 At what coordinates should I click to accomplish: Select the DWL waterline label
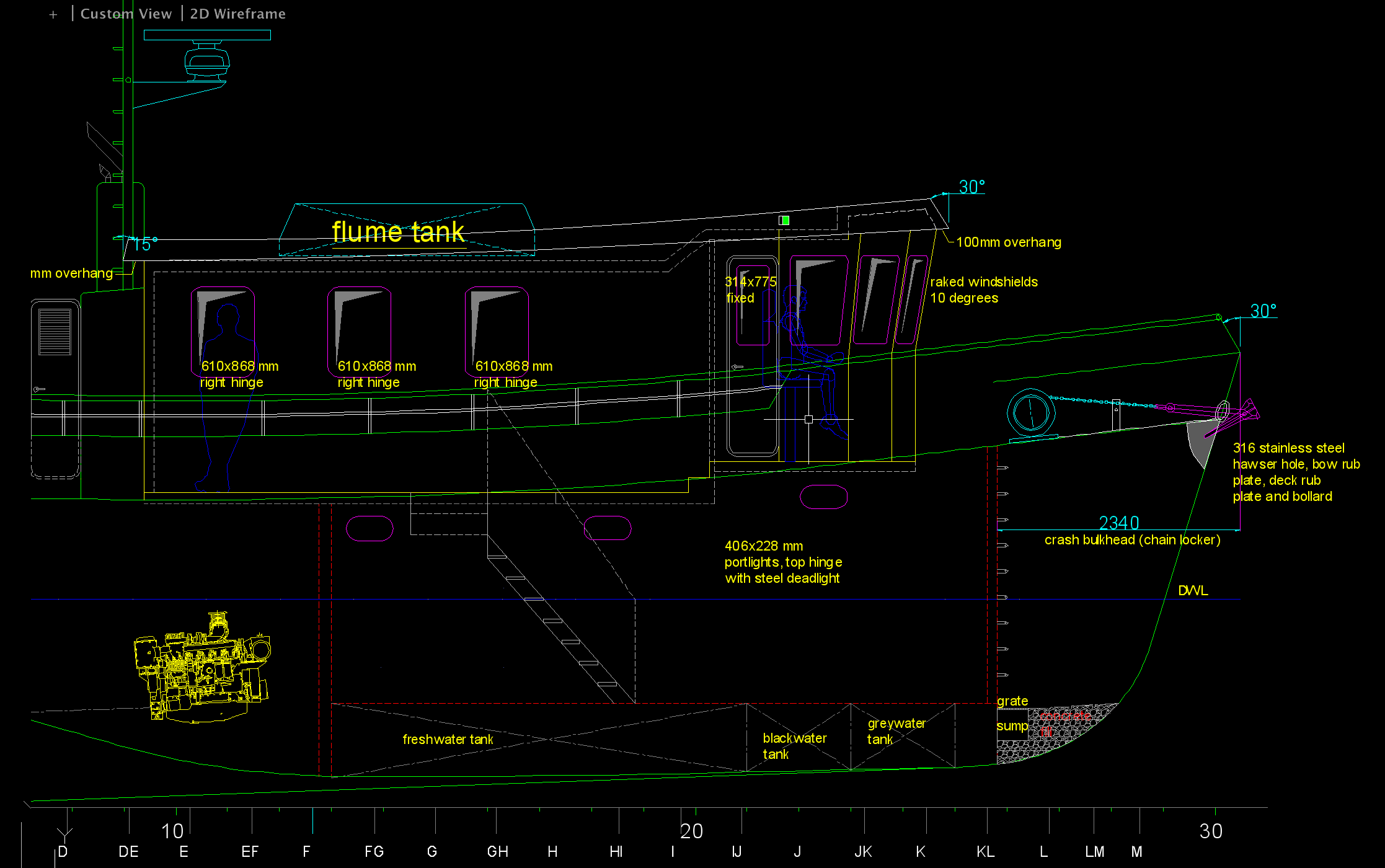click(x=1192, y=590)
